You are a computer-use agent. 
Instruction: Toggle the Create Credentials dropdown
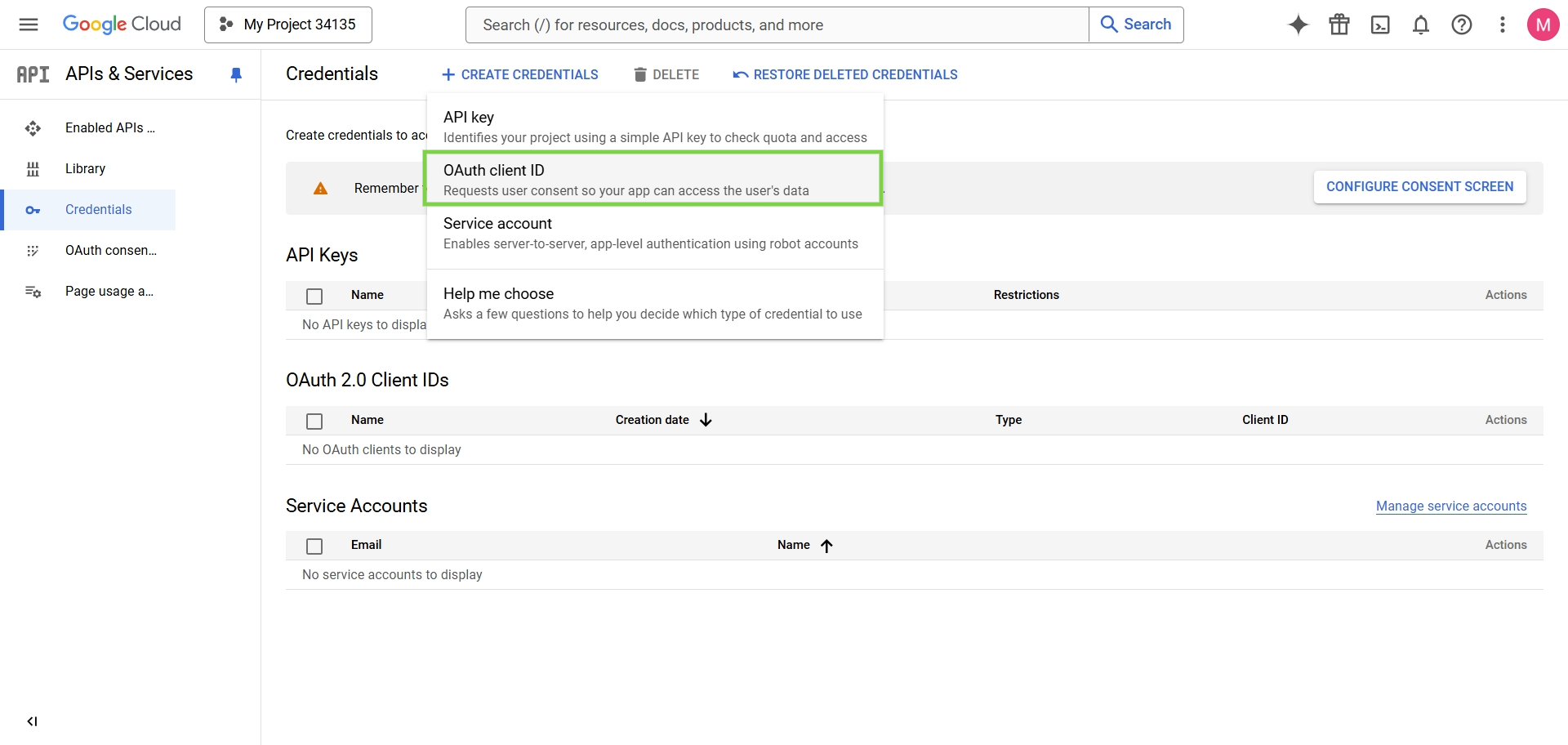519,74
